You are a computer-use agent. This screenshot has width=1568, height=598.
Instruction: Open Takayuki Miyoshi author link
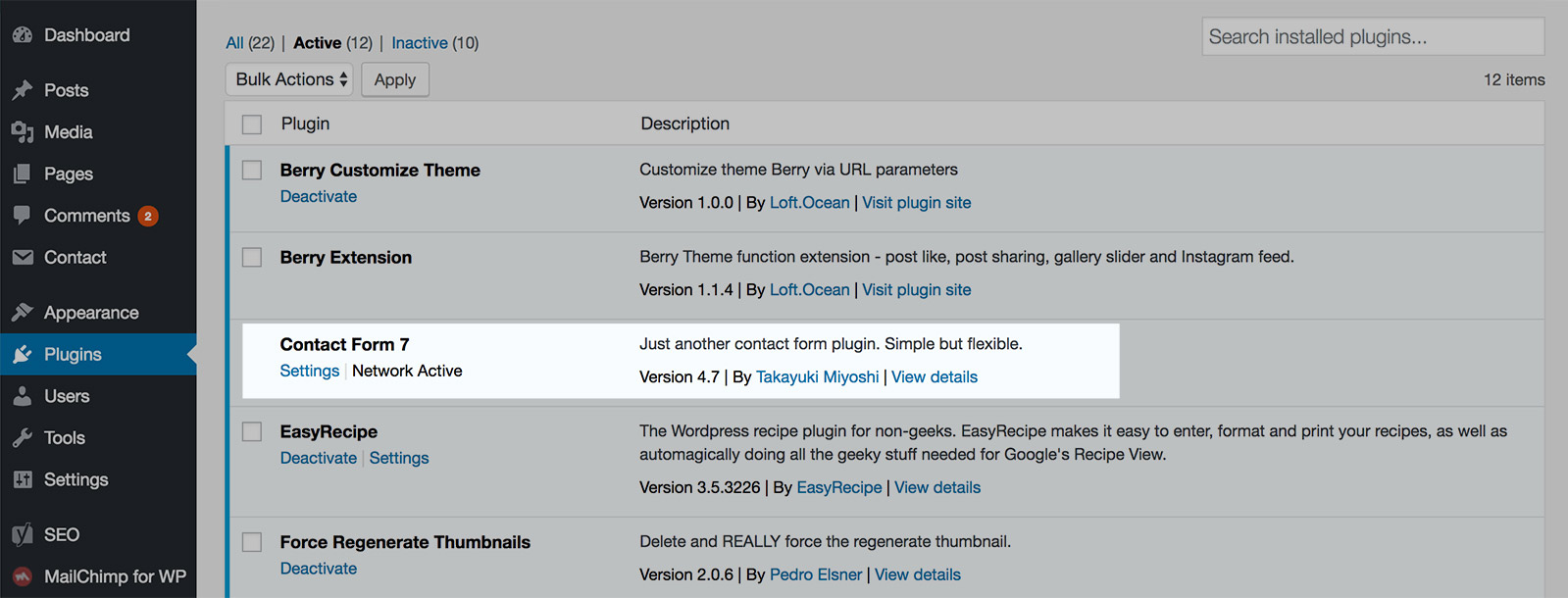coord(818,377)
